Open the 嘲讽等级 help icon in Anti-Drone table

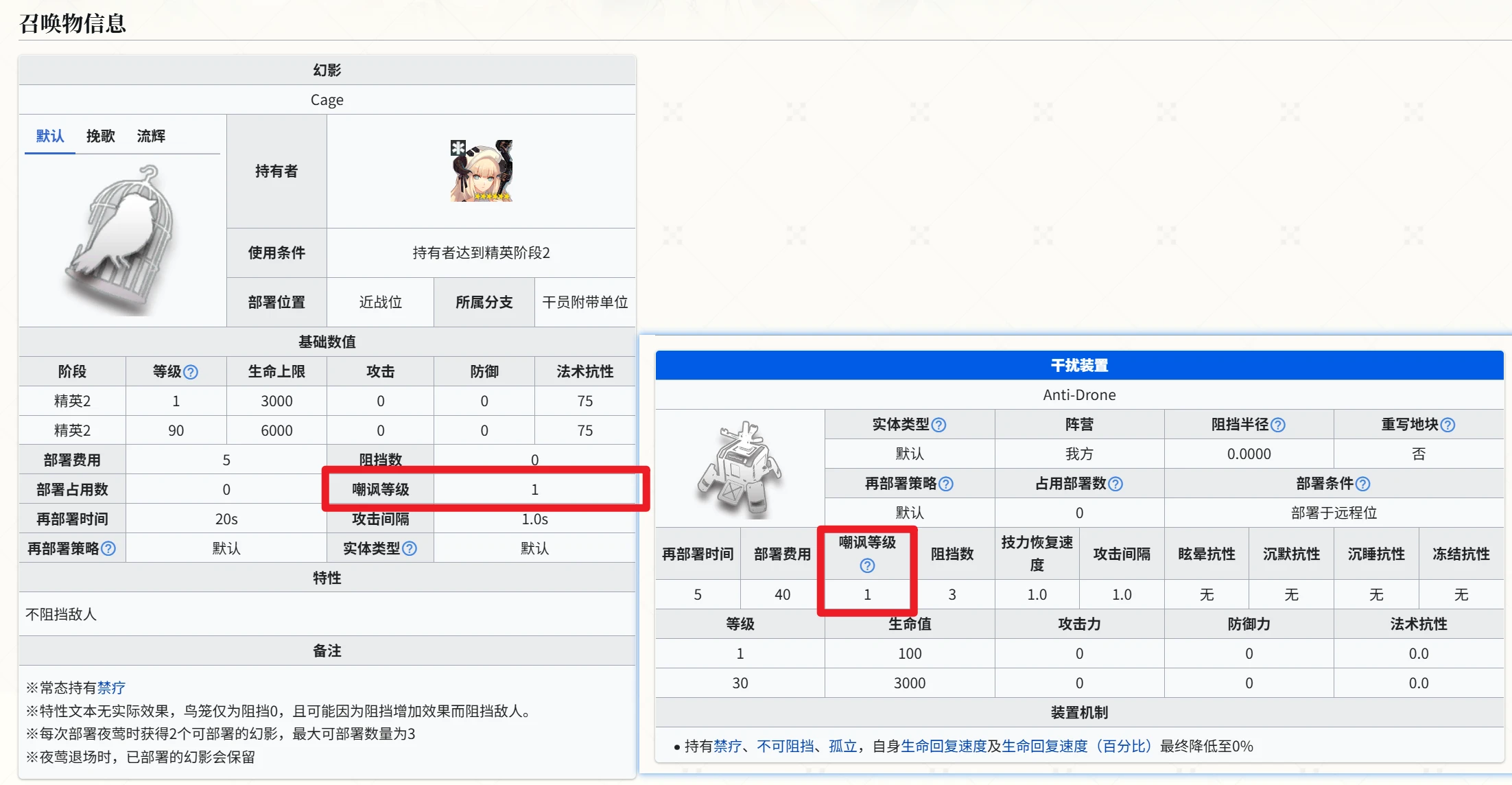click(x=867, y=567)
